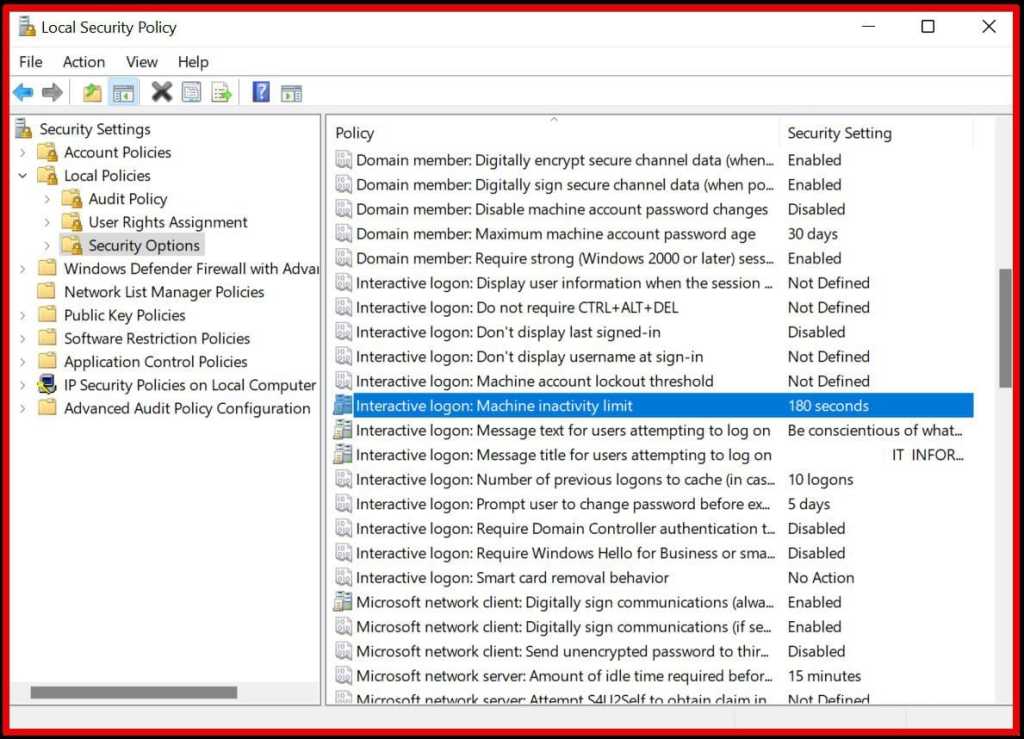Expand the Account Policies tree node
The image size is (1024, 739).
23,153
